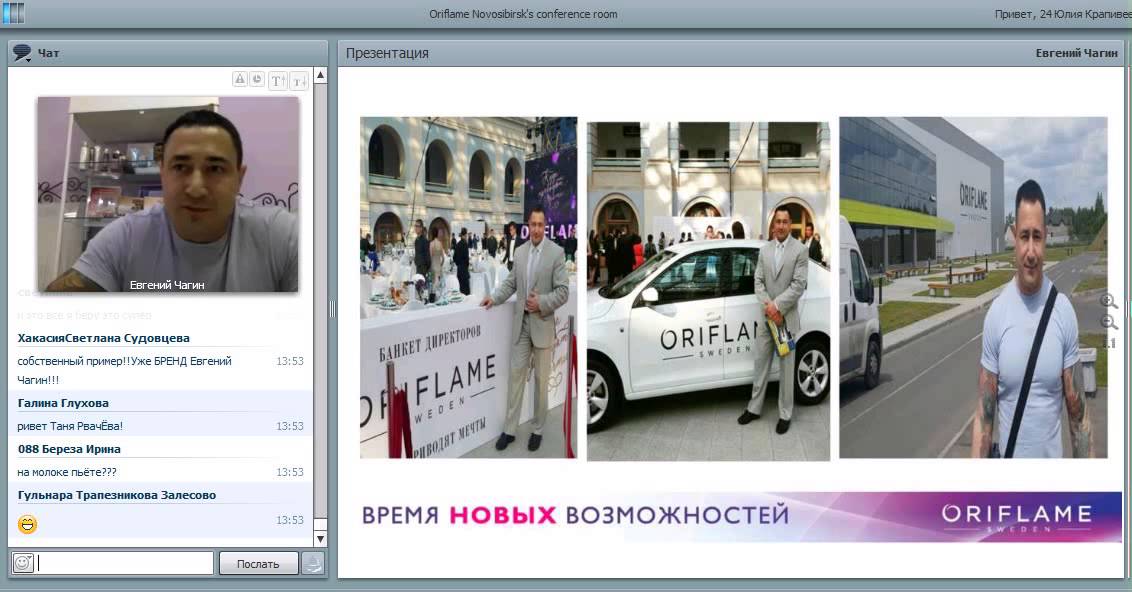Click the webcam video of Евгений Чагин
Image resolution: width=1132 pixels, height=592 pixels.
pyautogui.click(x=167, y=194)
